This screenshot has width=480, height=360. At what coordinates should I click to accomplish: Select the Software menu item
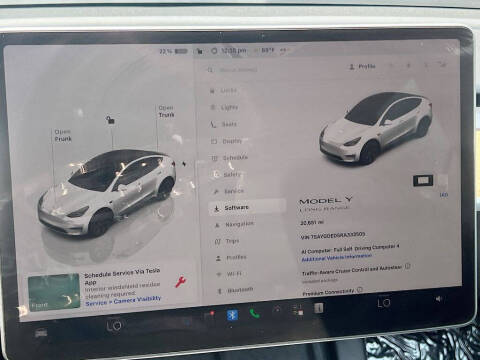point(247,208)
